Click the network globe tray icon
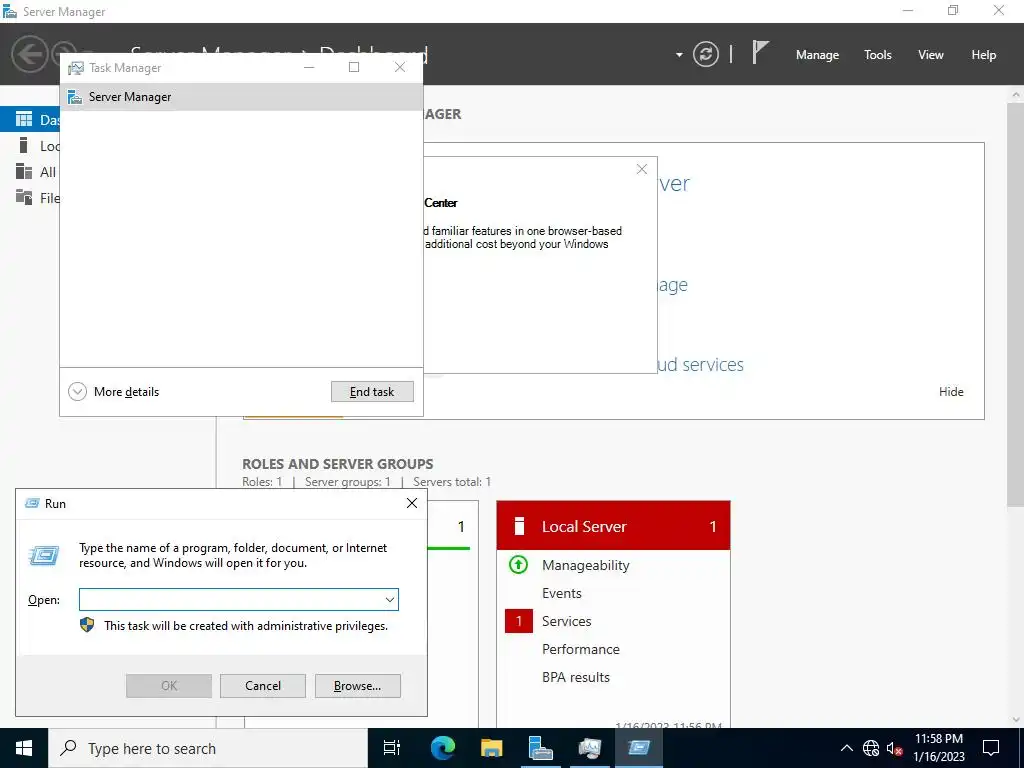The height and width of the screenshot is (768, 1024). tap(871, 748)
